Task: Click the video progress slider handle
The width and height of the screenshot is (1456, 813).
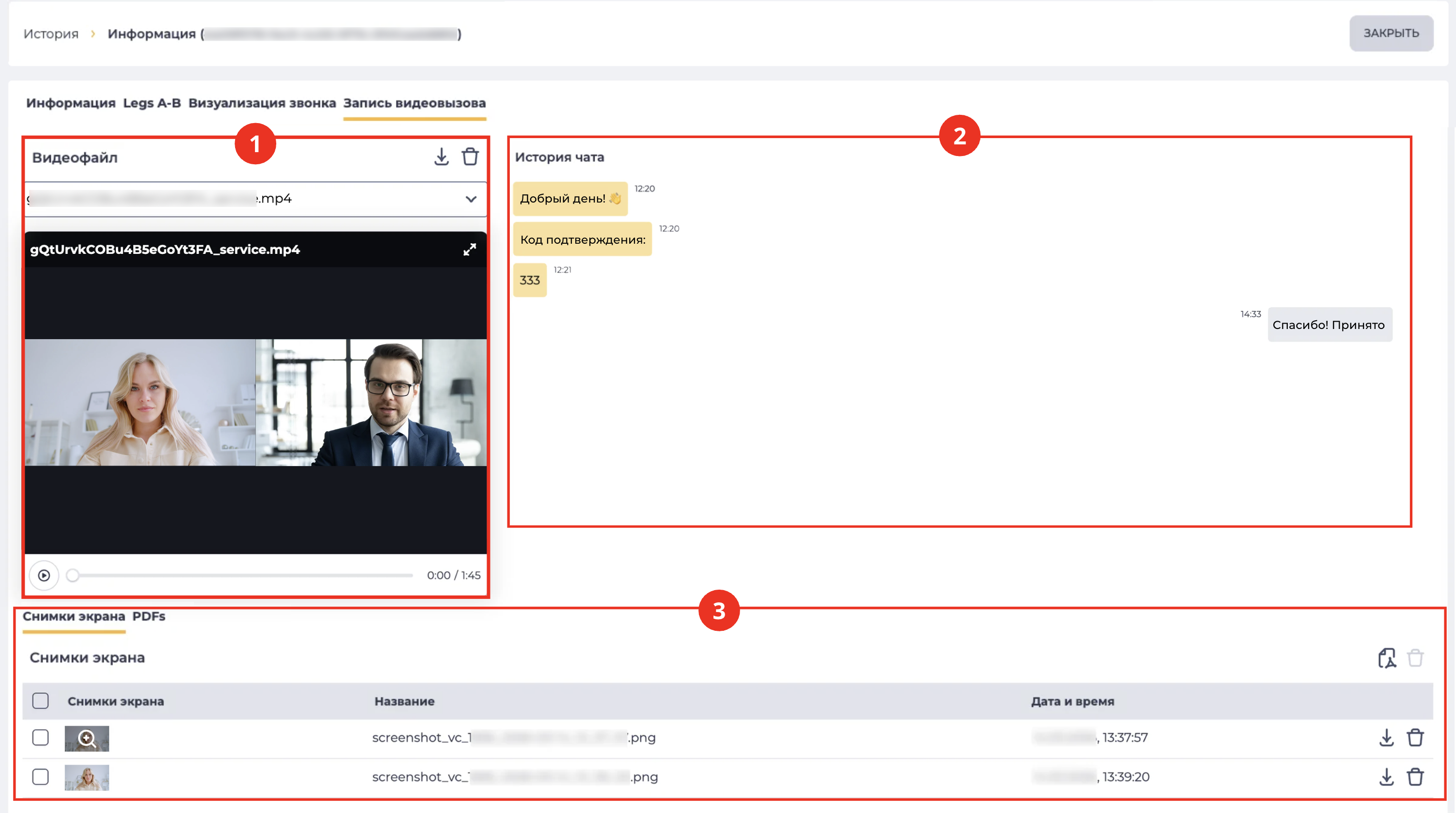Action: point(72,575)
